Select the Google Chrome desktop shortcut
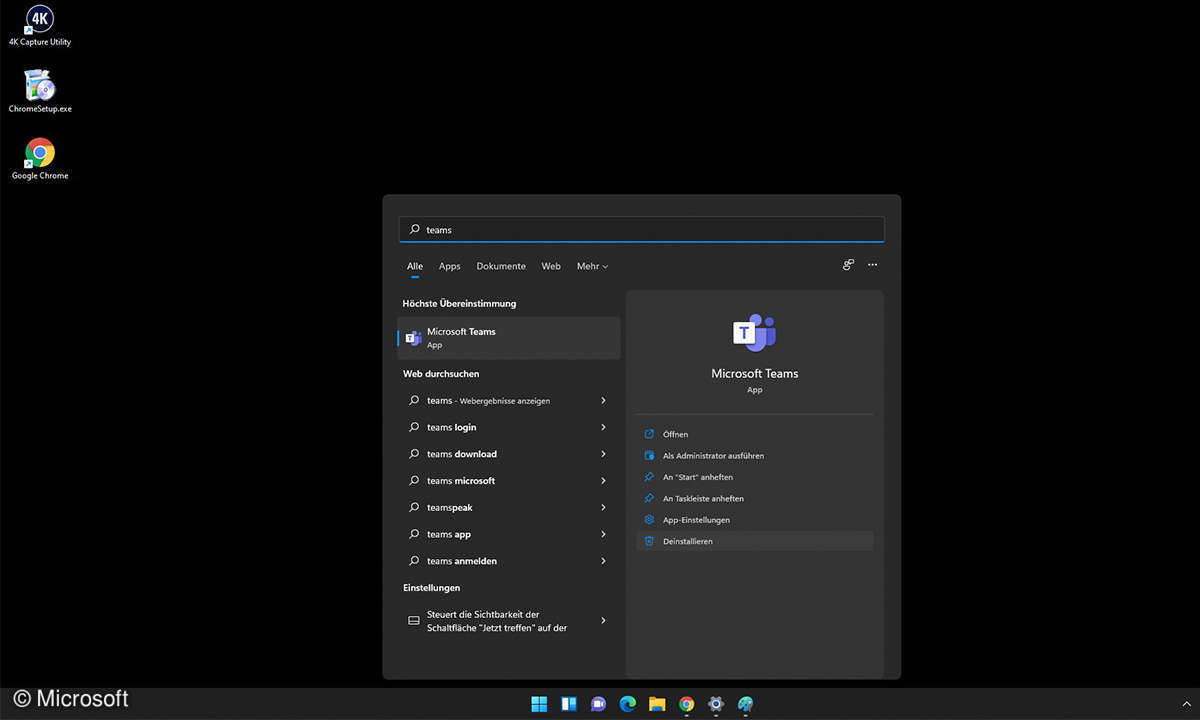 pyautogui.click(x=40, y=159)
